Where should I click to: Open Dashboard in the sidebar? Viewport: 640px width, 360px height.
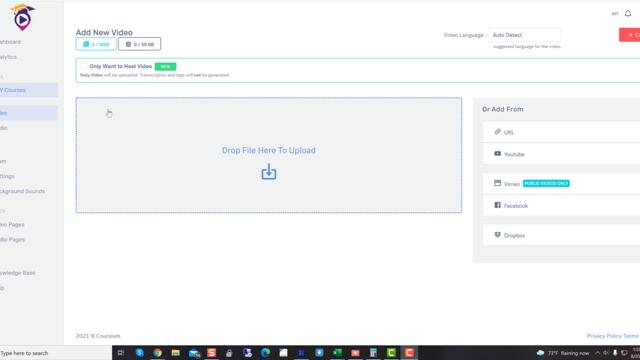pos(11,42)
